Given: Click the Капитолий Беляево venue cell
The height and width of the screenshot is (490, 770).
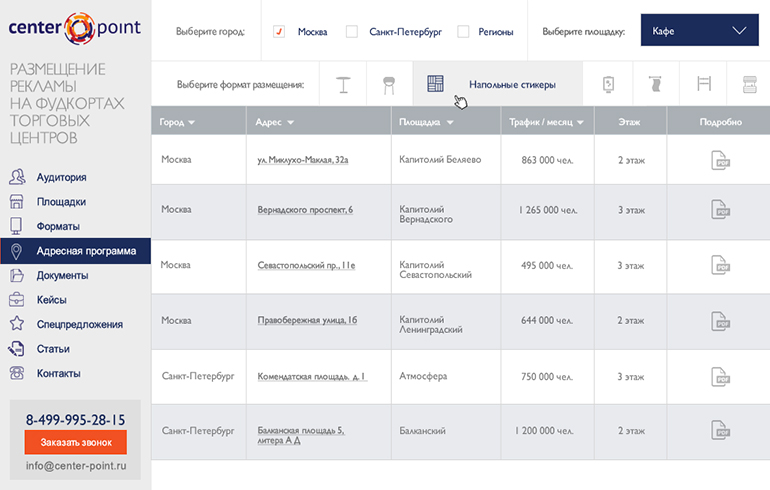Looking at the screenshot, I should [440, 160].
